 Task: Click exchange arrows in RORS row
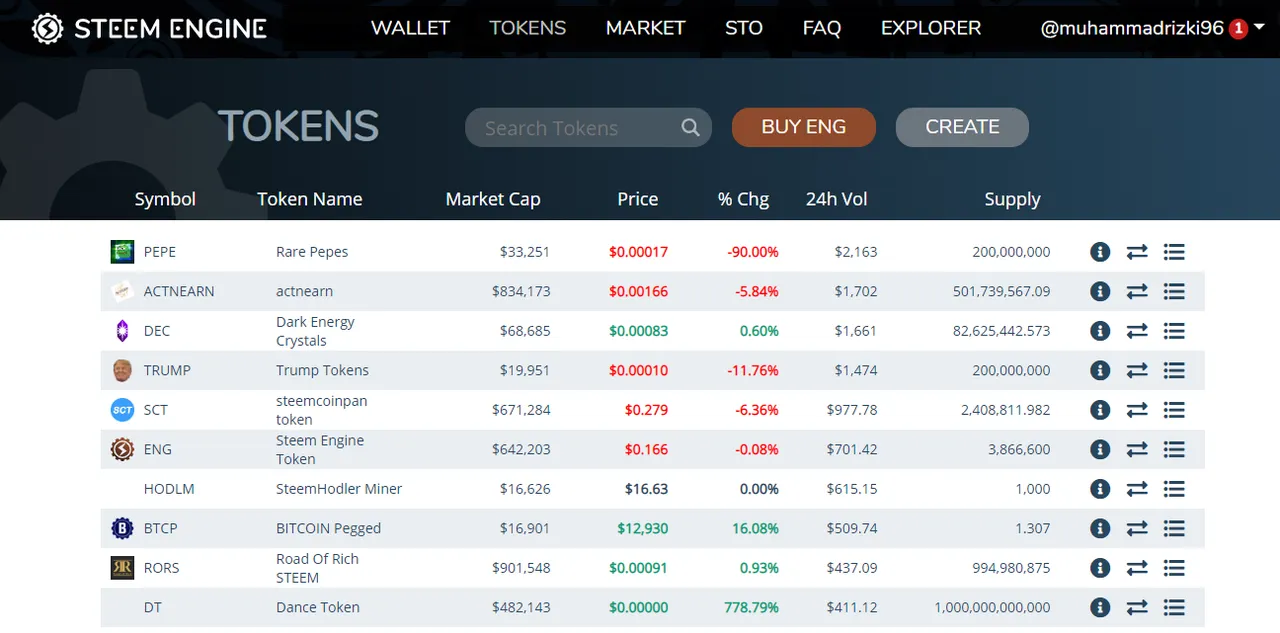[x=1137, y=568]
